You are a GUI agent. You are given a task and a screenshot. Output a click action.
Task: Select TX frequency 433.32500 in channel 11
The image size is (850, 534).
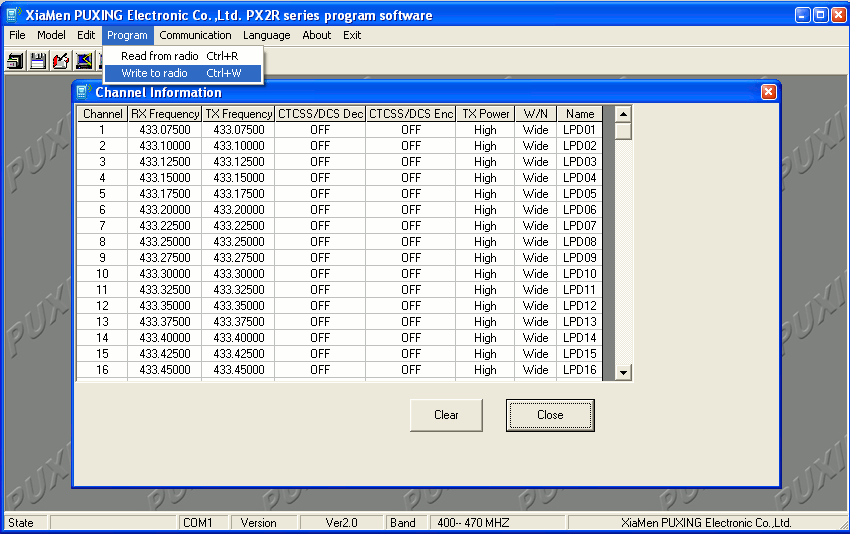tap(239, 290)
